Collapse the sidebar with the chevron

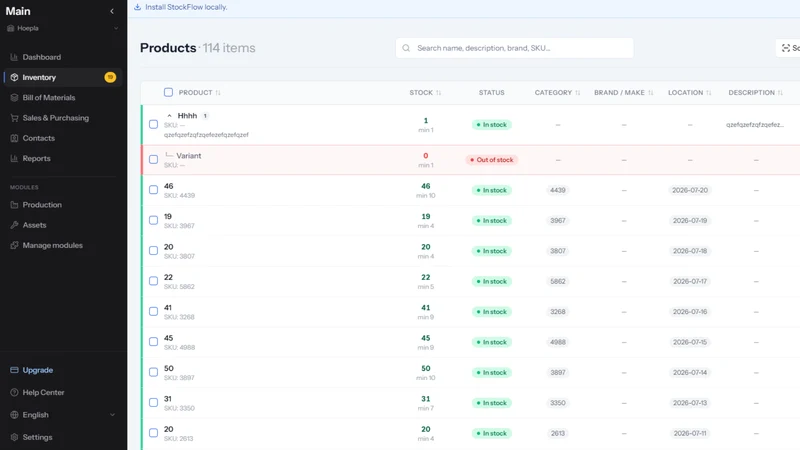[112, 11]
